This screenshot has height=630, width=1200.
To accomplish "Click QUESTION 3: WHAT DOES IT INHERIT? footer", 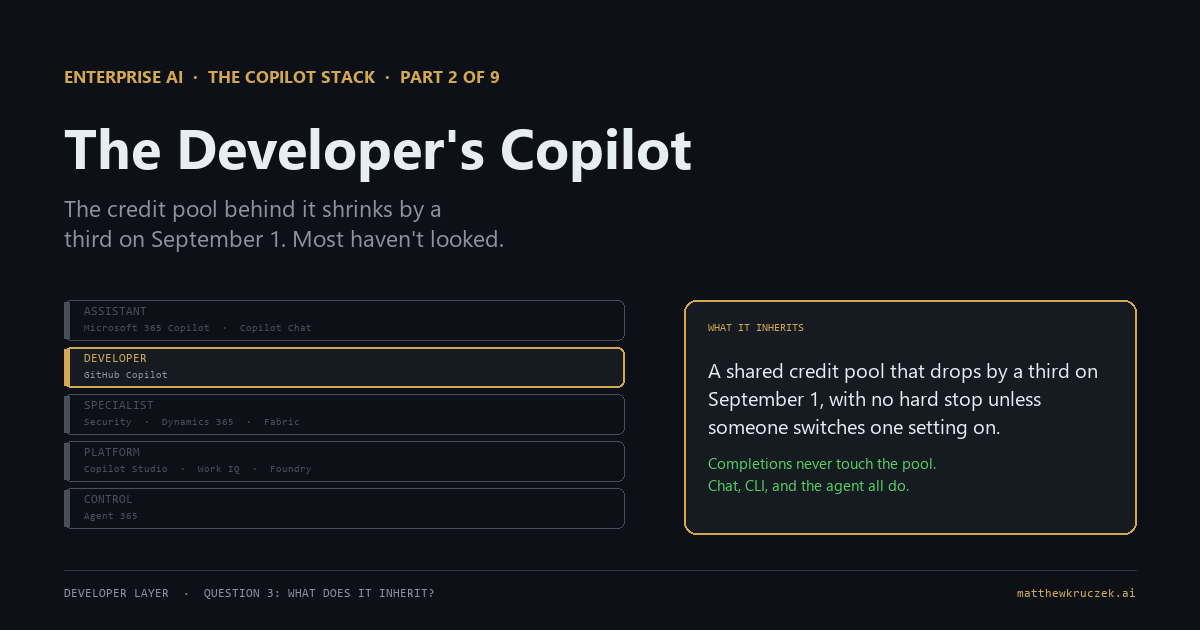I will tap(319, 593).
